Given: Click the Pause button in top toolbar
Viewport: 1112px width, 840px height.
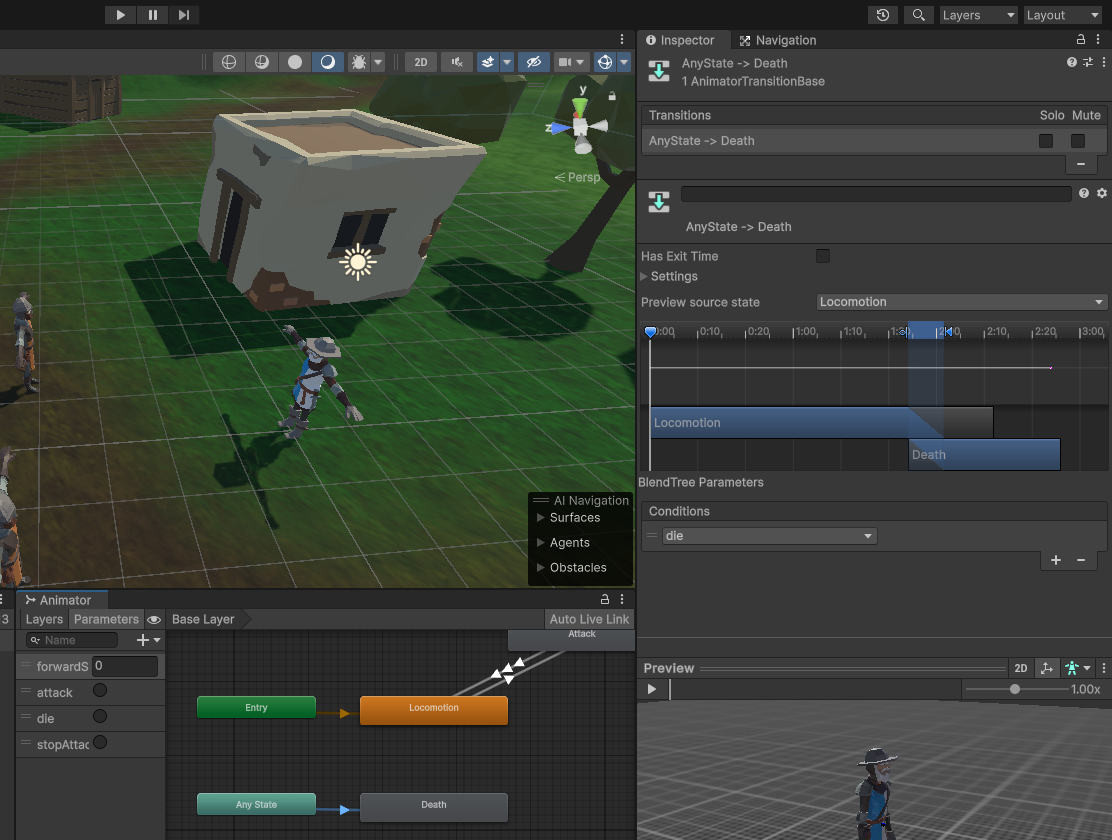Looking at the screenshot, I should (x=152, y=15).
